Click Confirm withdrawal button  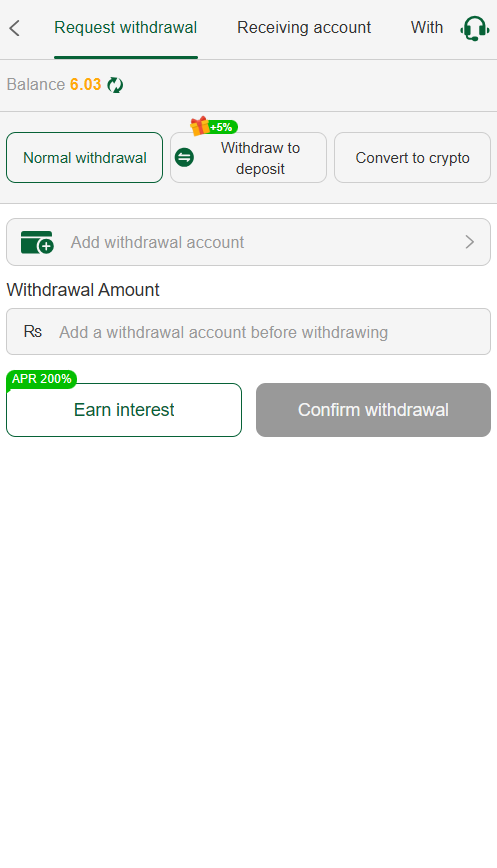coord(374,410)
